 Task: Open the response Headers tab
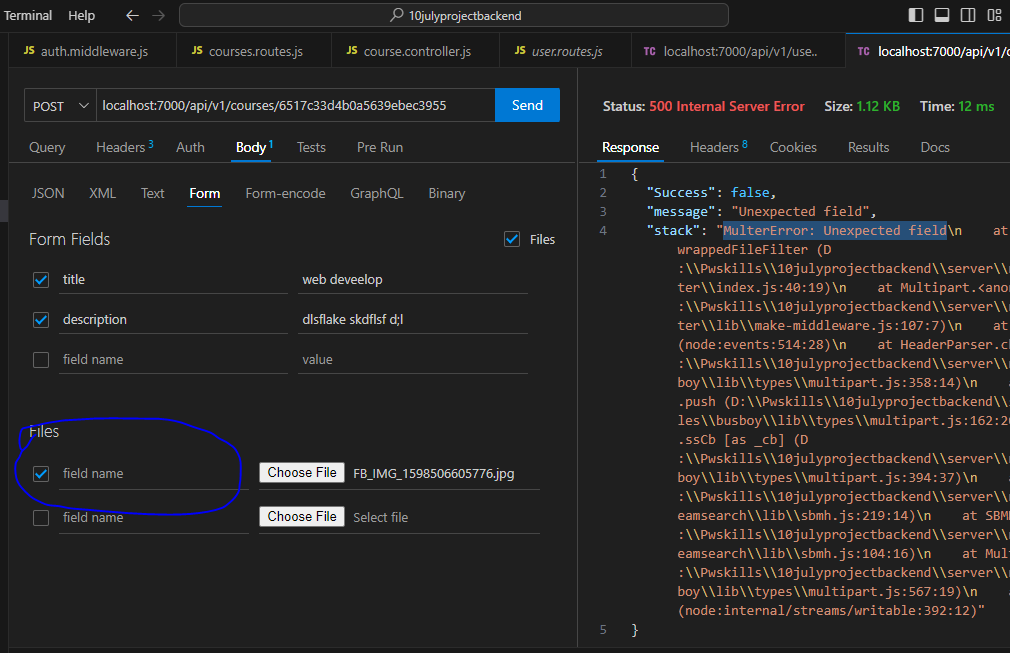pos(718,147)
